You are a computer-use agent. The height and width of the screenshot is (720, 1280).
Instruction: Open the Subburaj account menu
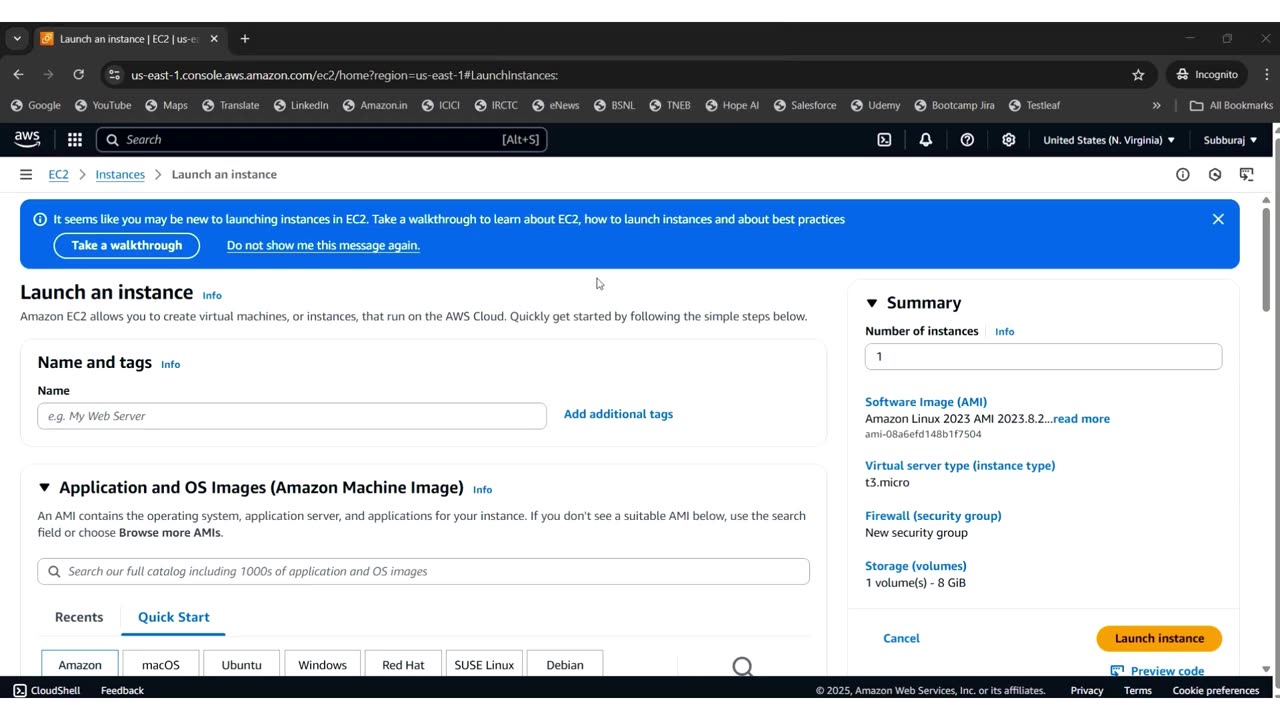1229,140
